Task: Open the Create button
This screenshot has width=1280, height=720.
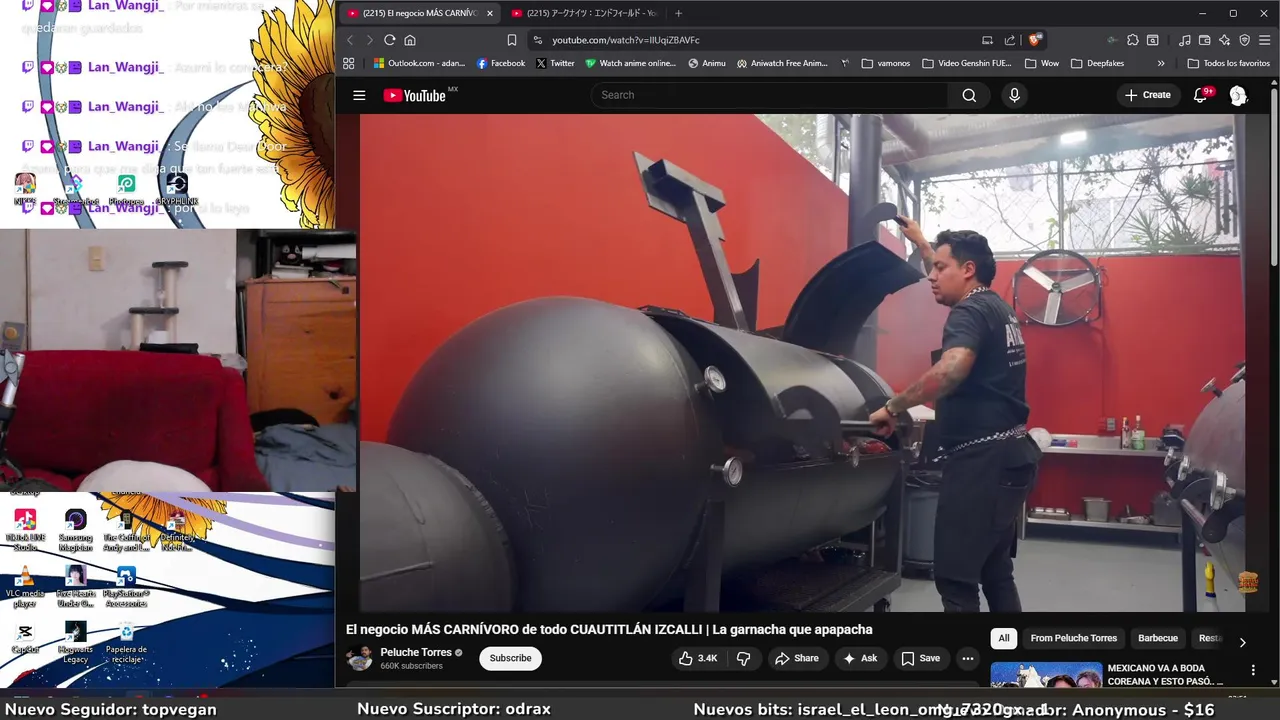Action: click(x=1147, y=95)
